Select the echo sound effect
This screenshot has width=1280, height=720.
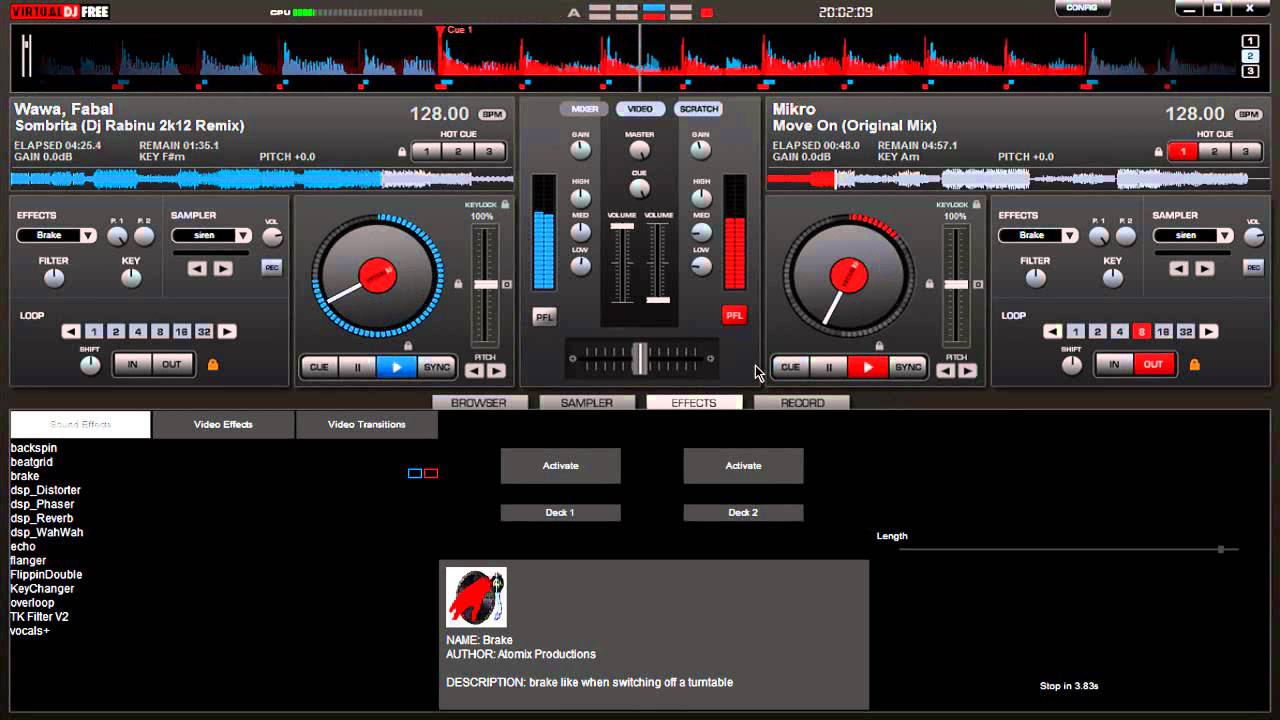tap(23, 547)
